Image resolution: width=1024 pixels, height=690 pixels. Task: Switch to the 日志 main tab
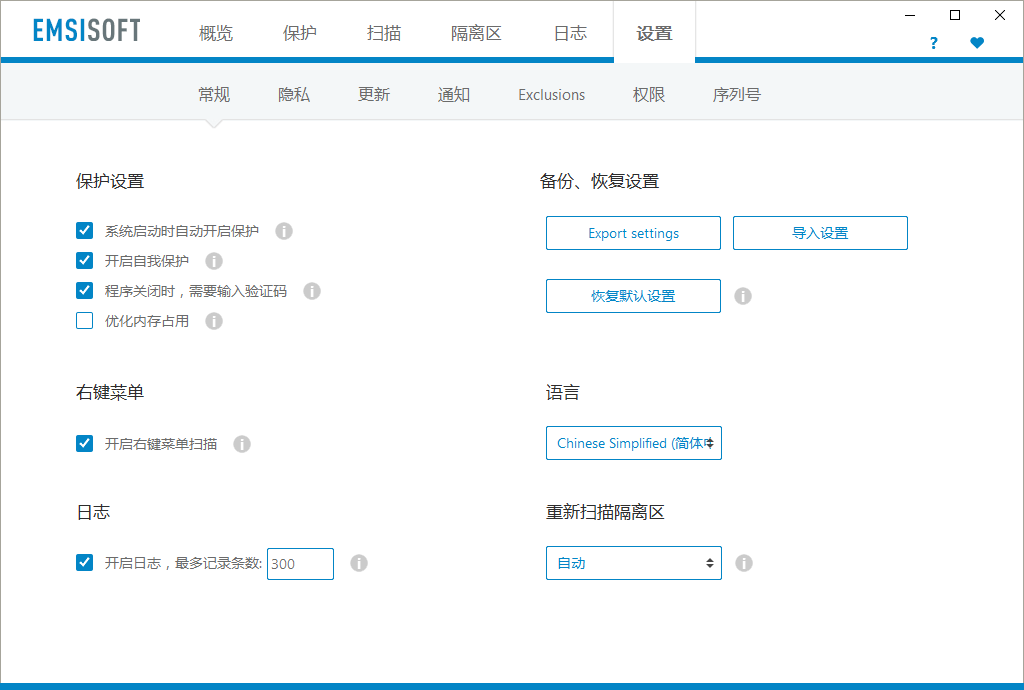570,33
